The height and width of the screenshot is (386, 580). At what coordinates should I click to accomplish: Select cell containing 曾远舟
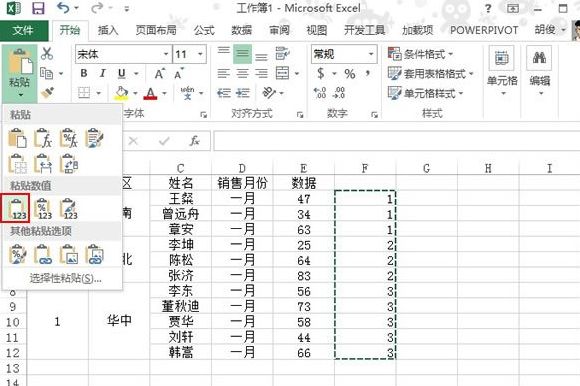coord(181,214)
